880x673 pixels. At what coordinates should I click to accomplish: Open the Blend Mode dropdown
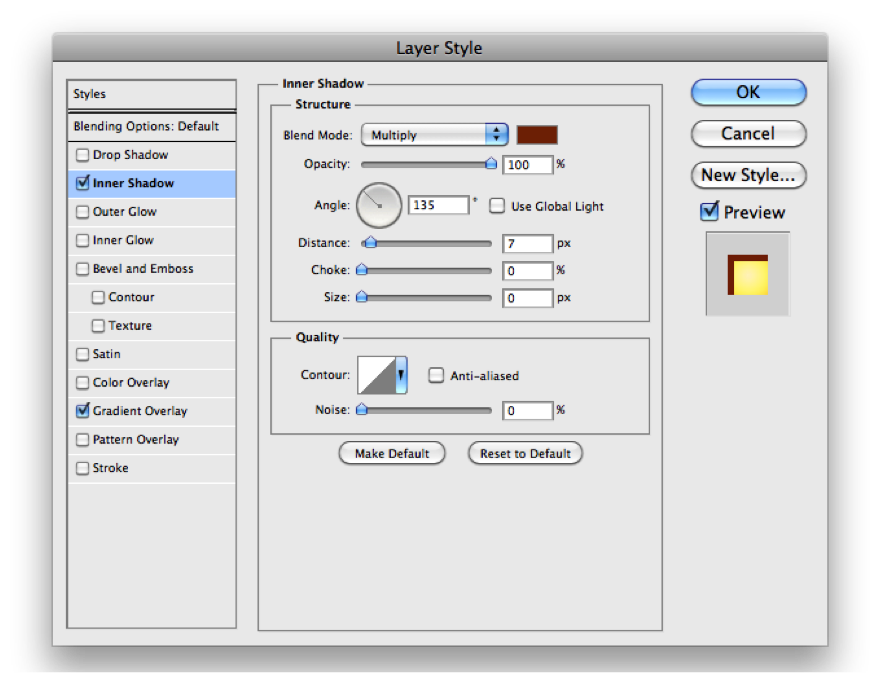(x=435, y=135)
